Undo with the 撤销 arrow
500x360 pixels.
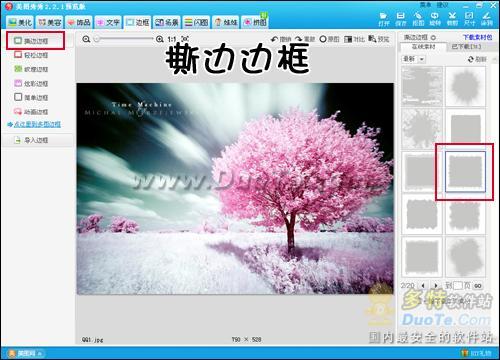[281, 39]
